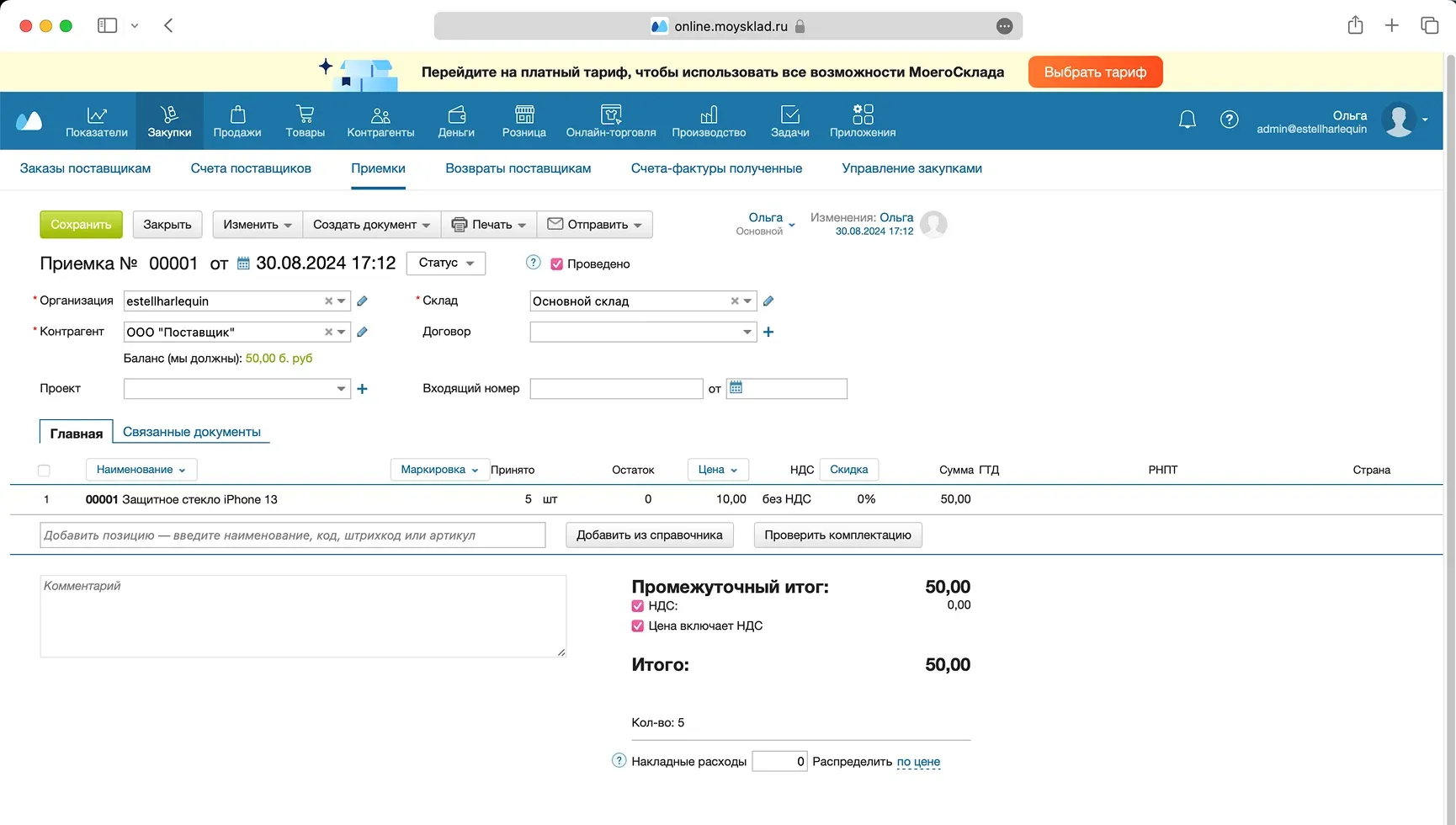Viewport: 1456px width, 825px height.
Task: Open the Производство section icon
Action: tap(709, 120)
